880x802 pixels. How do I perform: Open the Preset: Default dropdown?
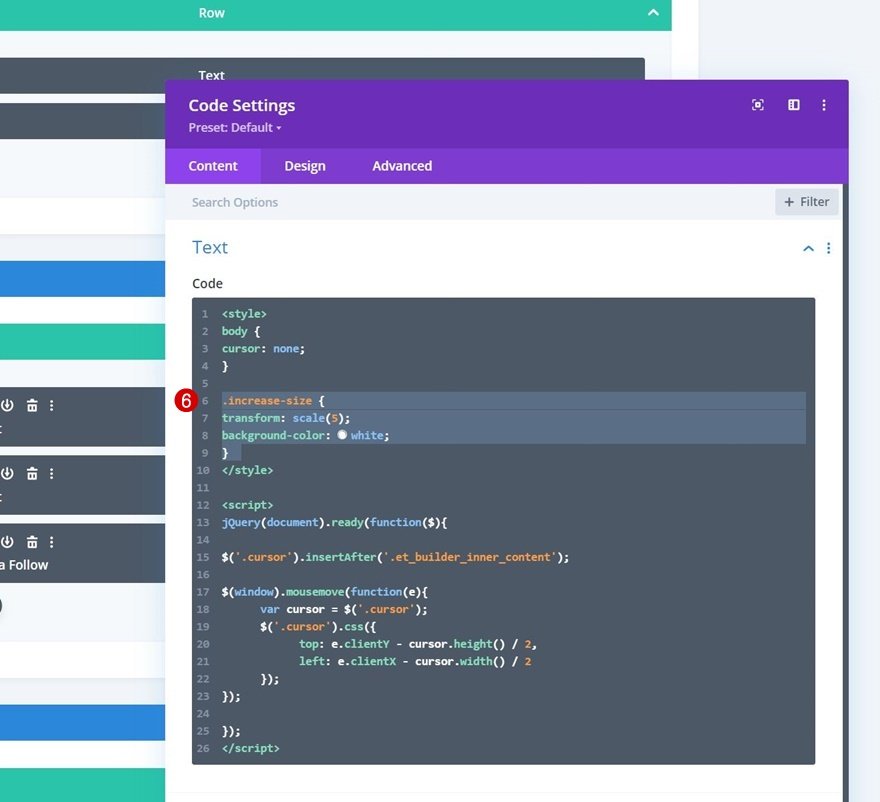coord(235,128)
